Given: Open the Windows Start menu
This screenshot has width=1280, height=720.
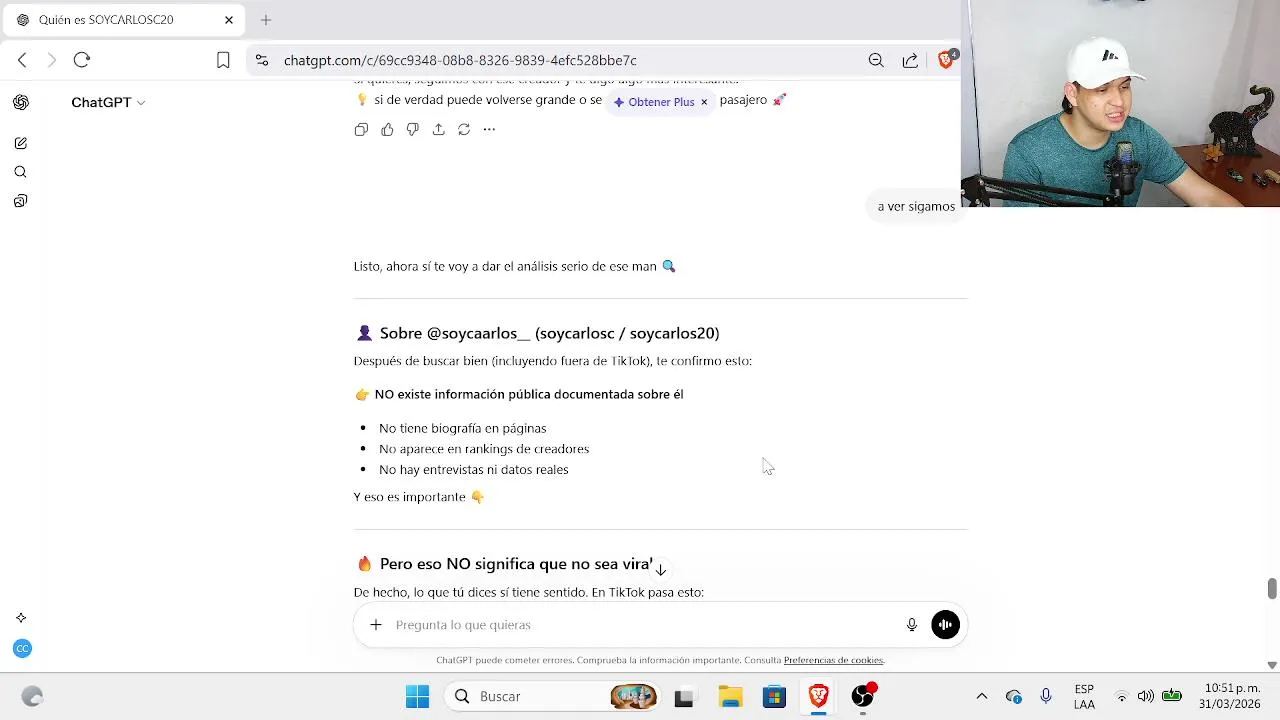Looking at the screenshot, I should click(417, 696).
